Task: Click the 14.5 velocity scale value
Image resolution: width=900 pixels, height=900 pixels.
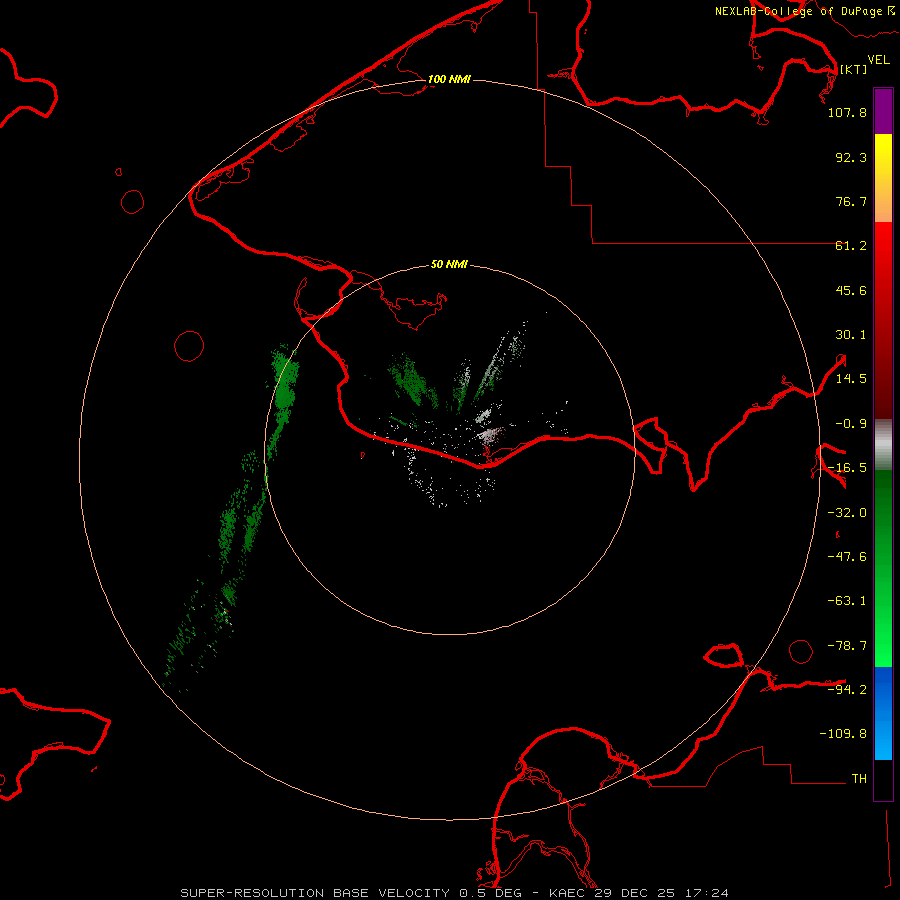Action: click(x=851, y=379)
